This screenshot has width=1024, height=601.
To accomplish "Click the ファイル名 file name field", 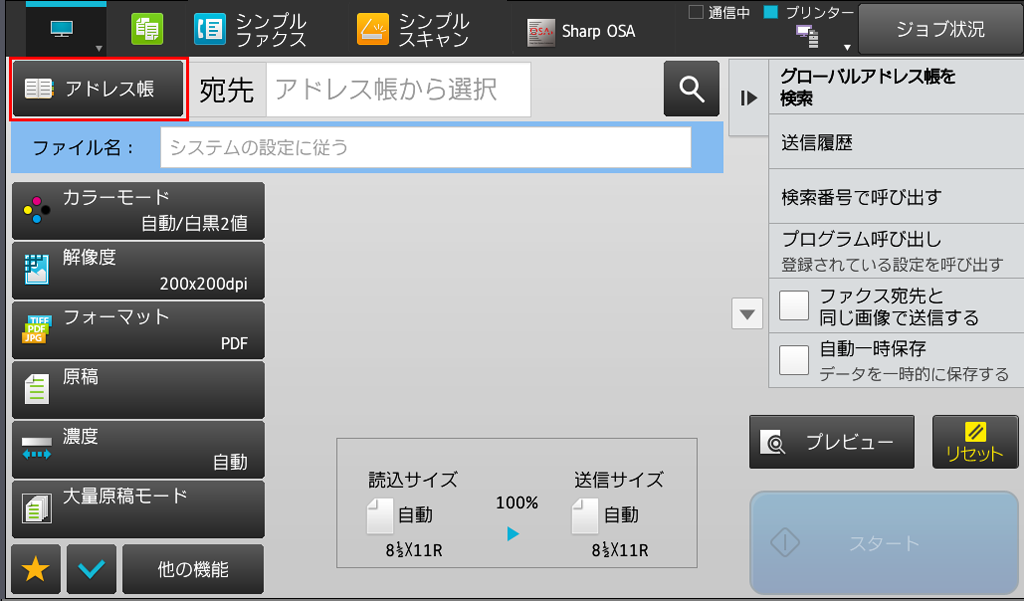I will click(x=426, y=148).
